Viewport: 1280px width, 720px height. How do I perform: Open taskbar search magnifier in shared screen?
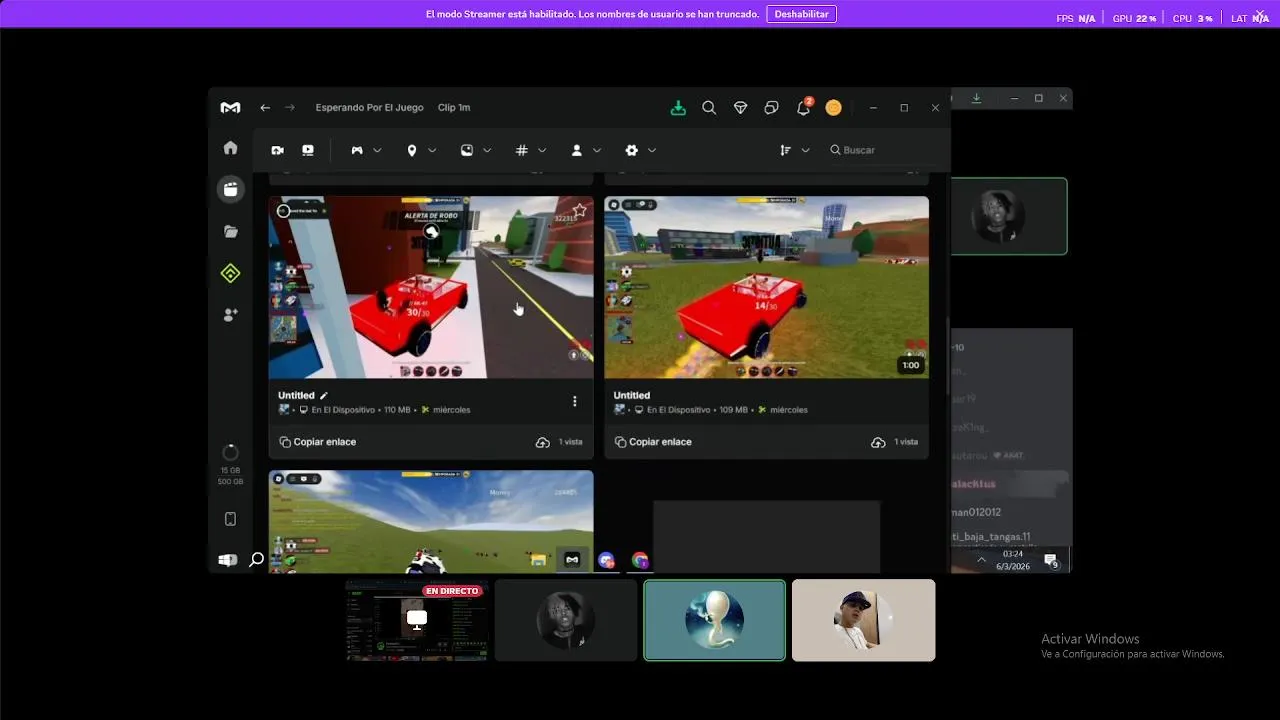[x=256, y=560]
